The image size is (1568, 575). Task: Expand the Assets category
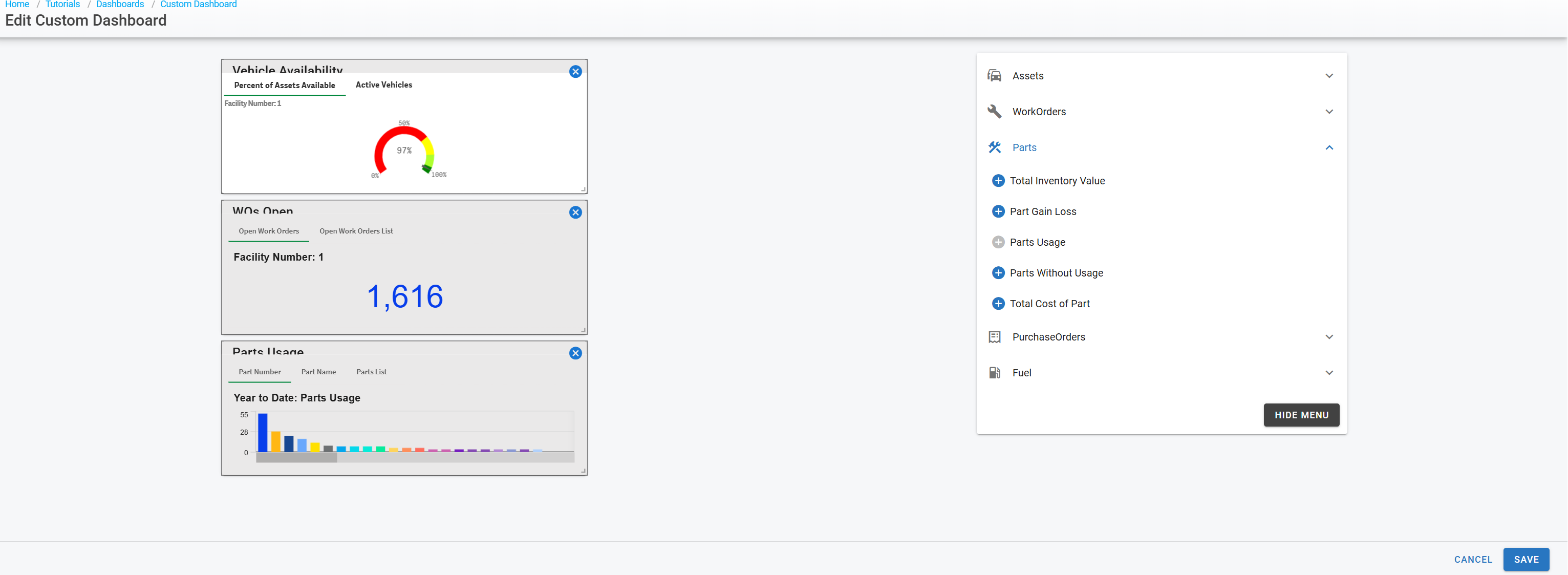tap(1328, 76)
